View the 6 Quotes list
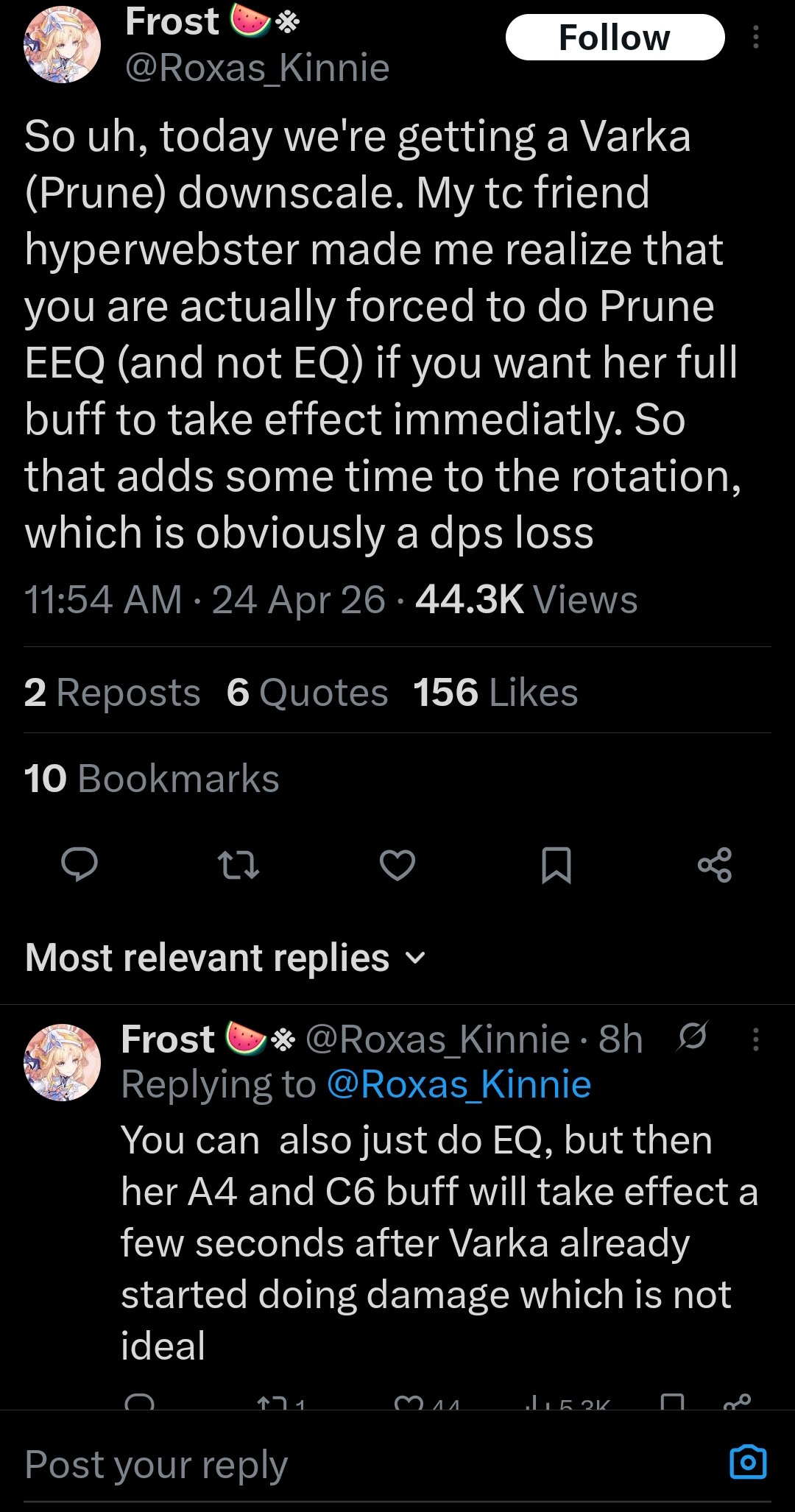 click(x=307, y=693)
